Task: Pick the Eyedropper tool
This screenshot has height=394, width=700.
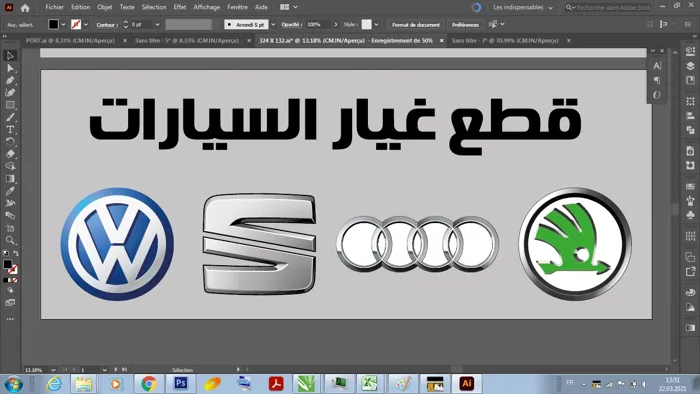Action: point(10,191)
